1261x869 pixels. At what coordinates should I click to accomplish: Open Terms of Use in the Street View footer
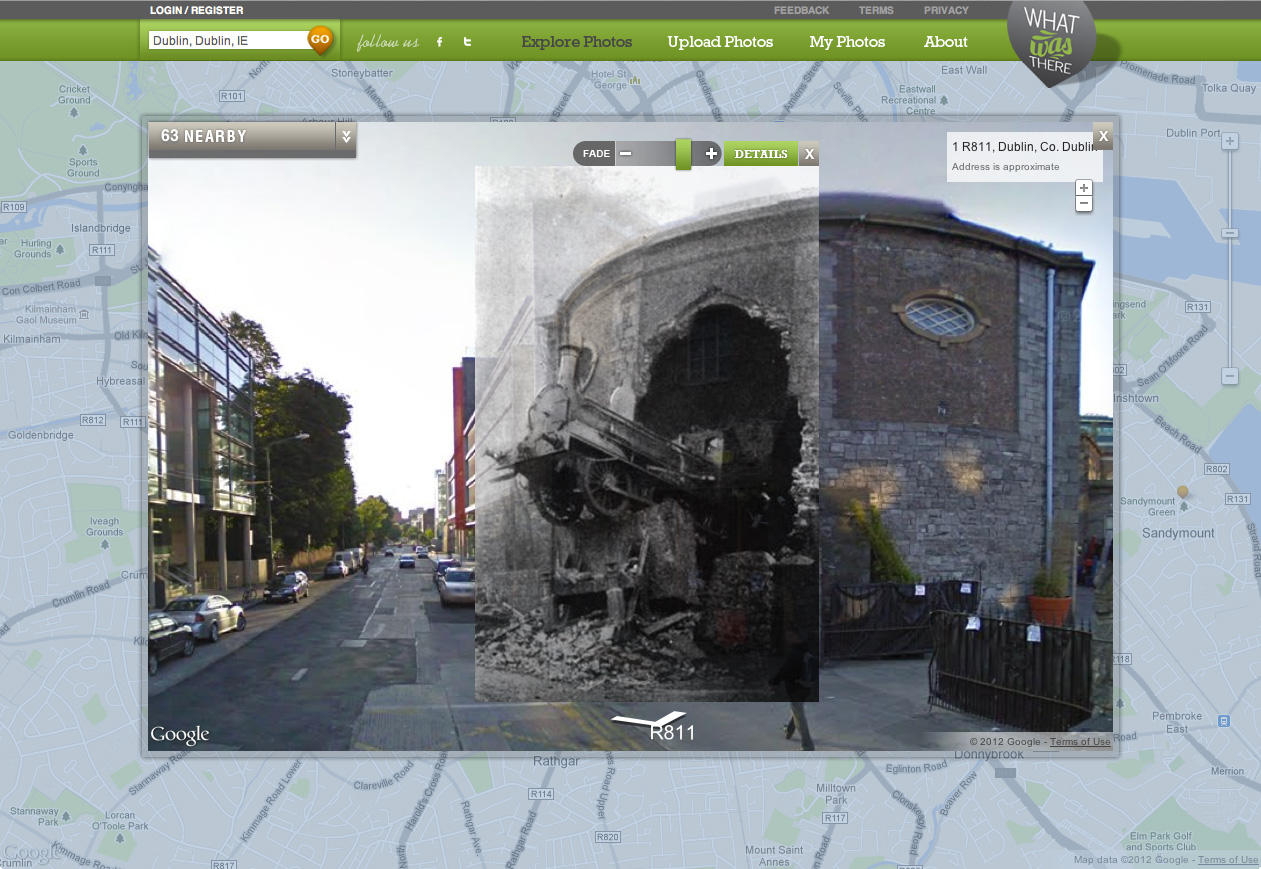1080,742
